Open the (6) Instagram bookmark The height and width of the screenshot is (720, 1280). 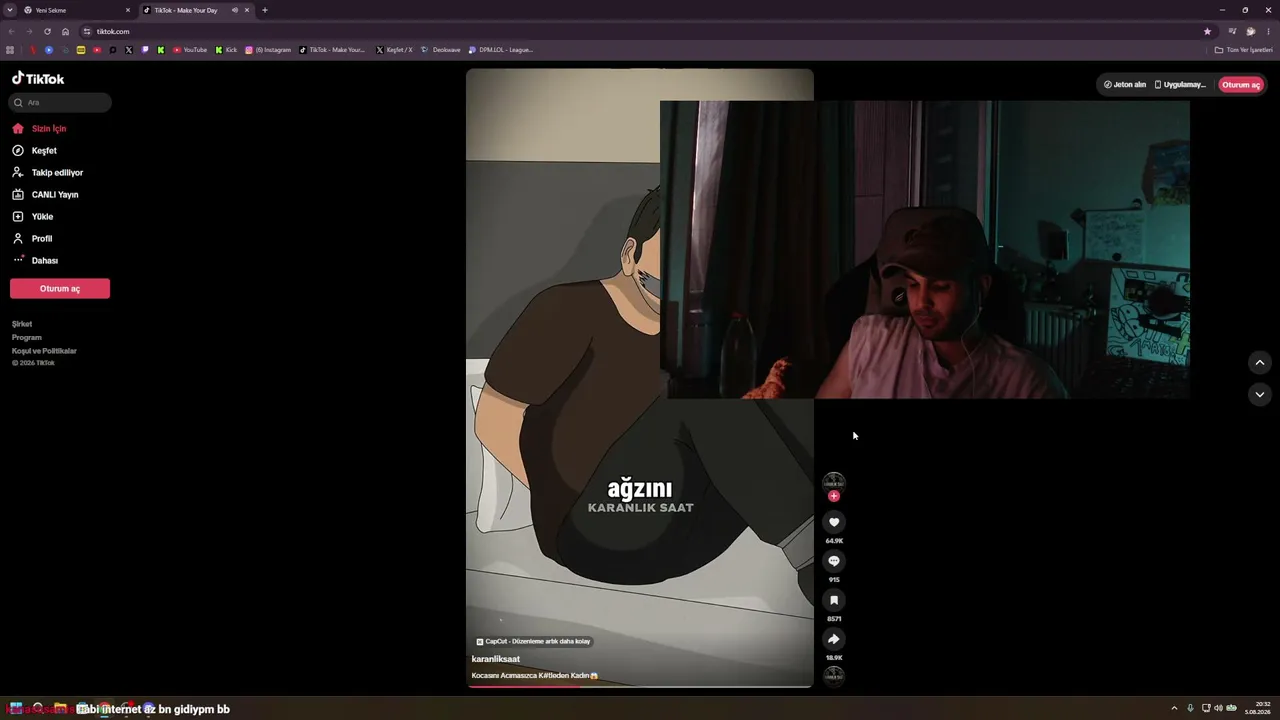pyautogui.click(x=268, y=50)
